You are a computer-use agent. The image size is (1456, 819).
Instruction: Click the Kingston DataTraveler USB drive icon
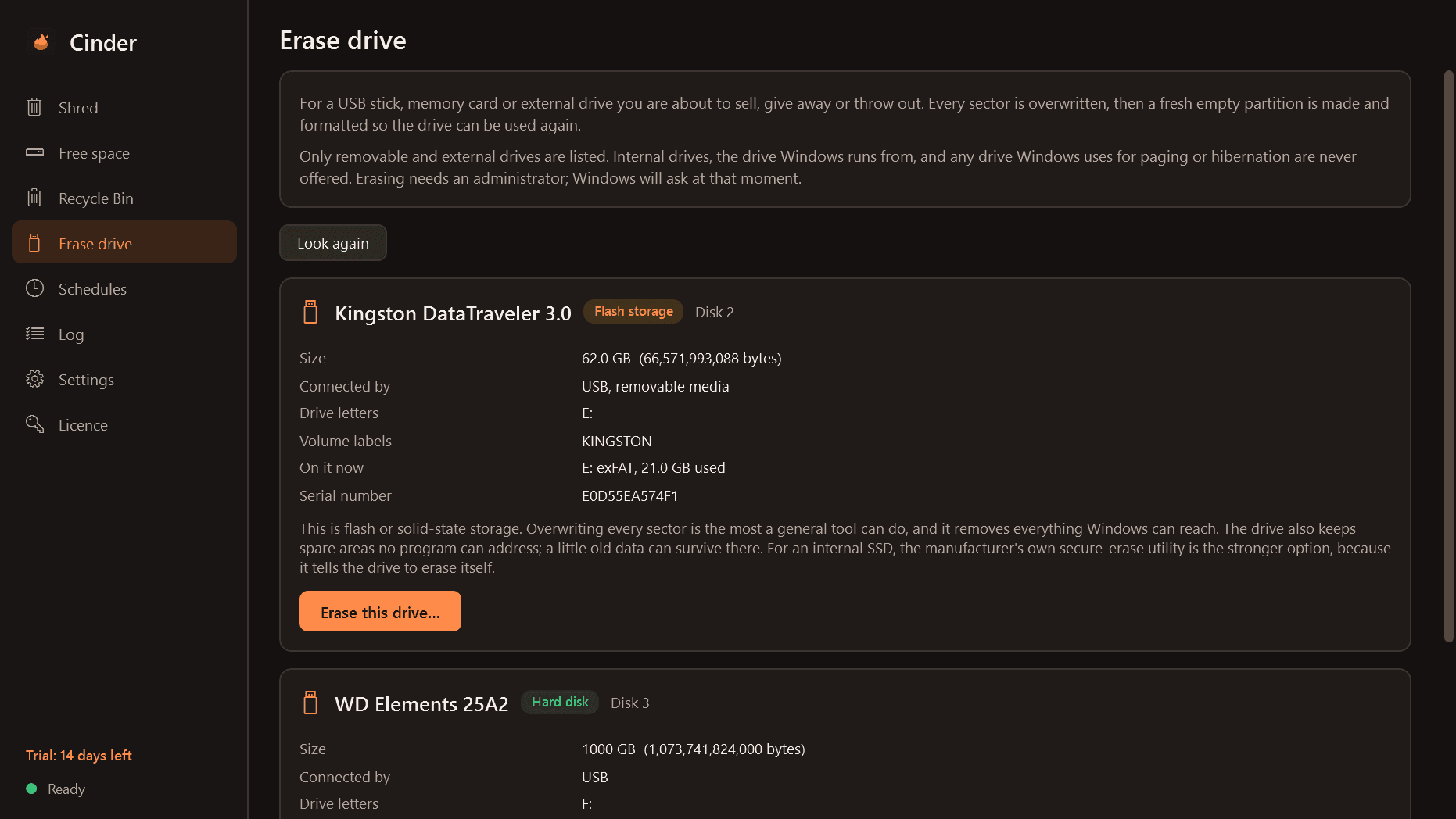tap(310, 312)
